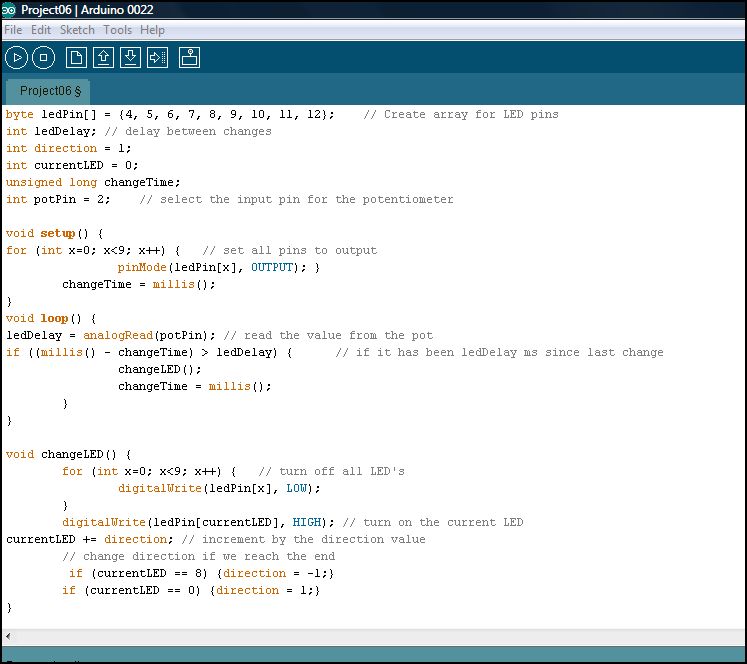Image resolution: width=747 pixels, height=664 pixels.
Task: Click the 'pinMode(ledPin[x], OUTPUT);' line
Action: (219, 267)
